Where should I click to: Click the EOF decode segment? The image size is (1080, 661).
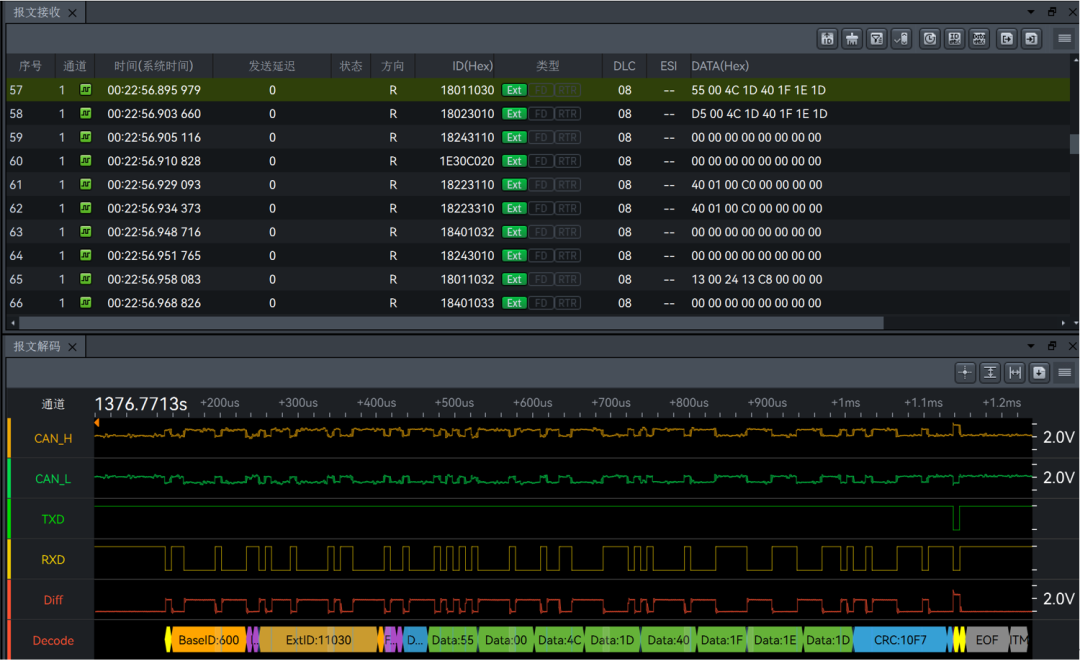(987, 640)
